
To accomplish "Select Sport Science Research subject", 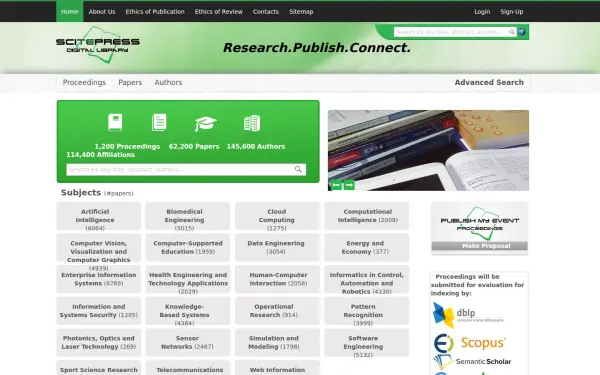I will [99, 368].
